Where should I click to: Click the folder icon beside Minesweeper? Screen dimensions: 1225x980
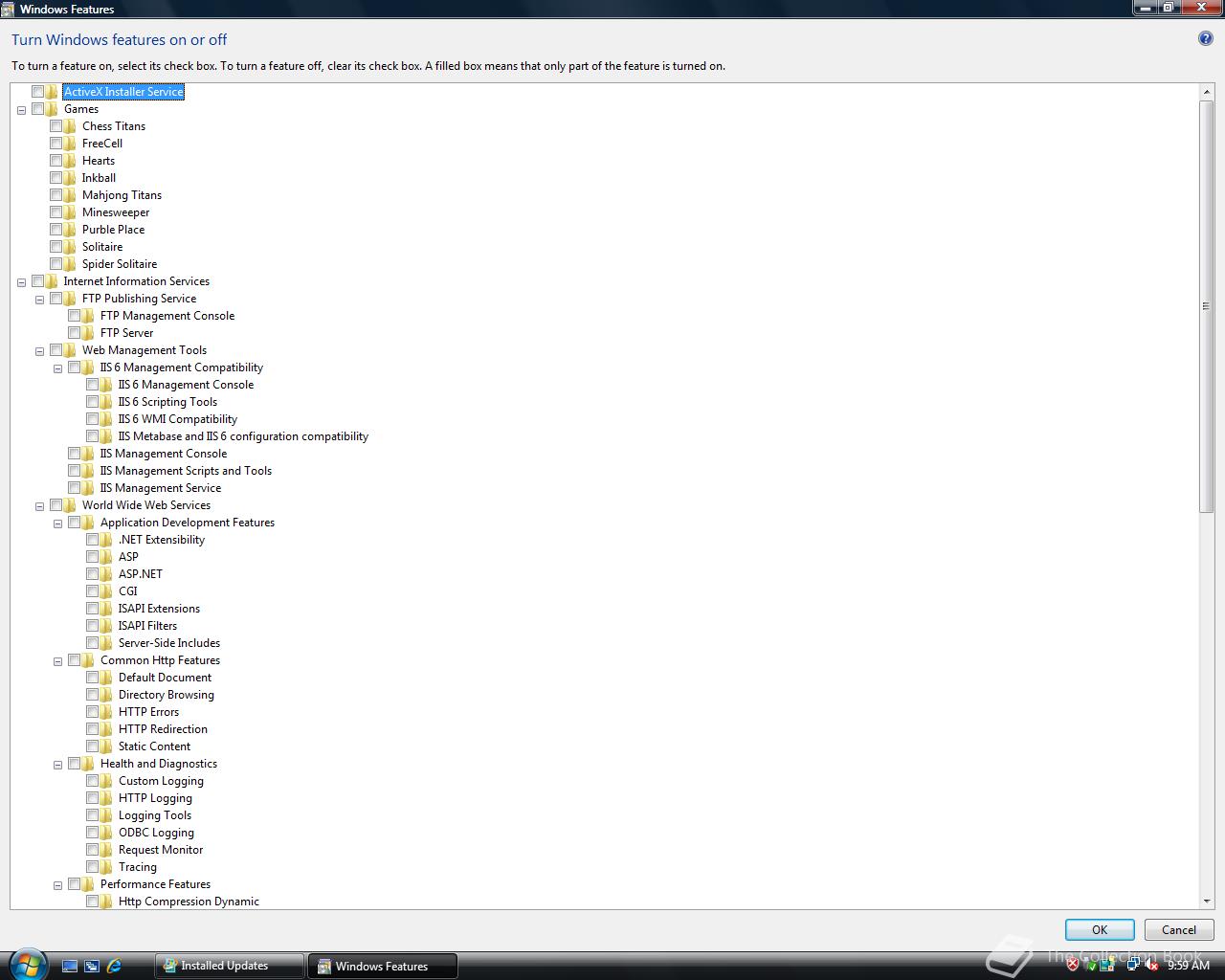click(69, 212)
